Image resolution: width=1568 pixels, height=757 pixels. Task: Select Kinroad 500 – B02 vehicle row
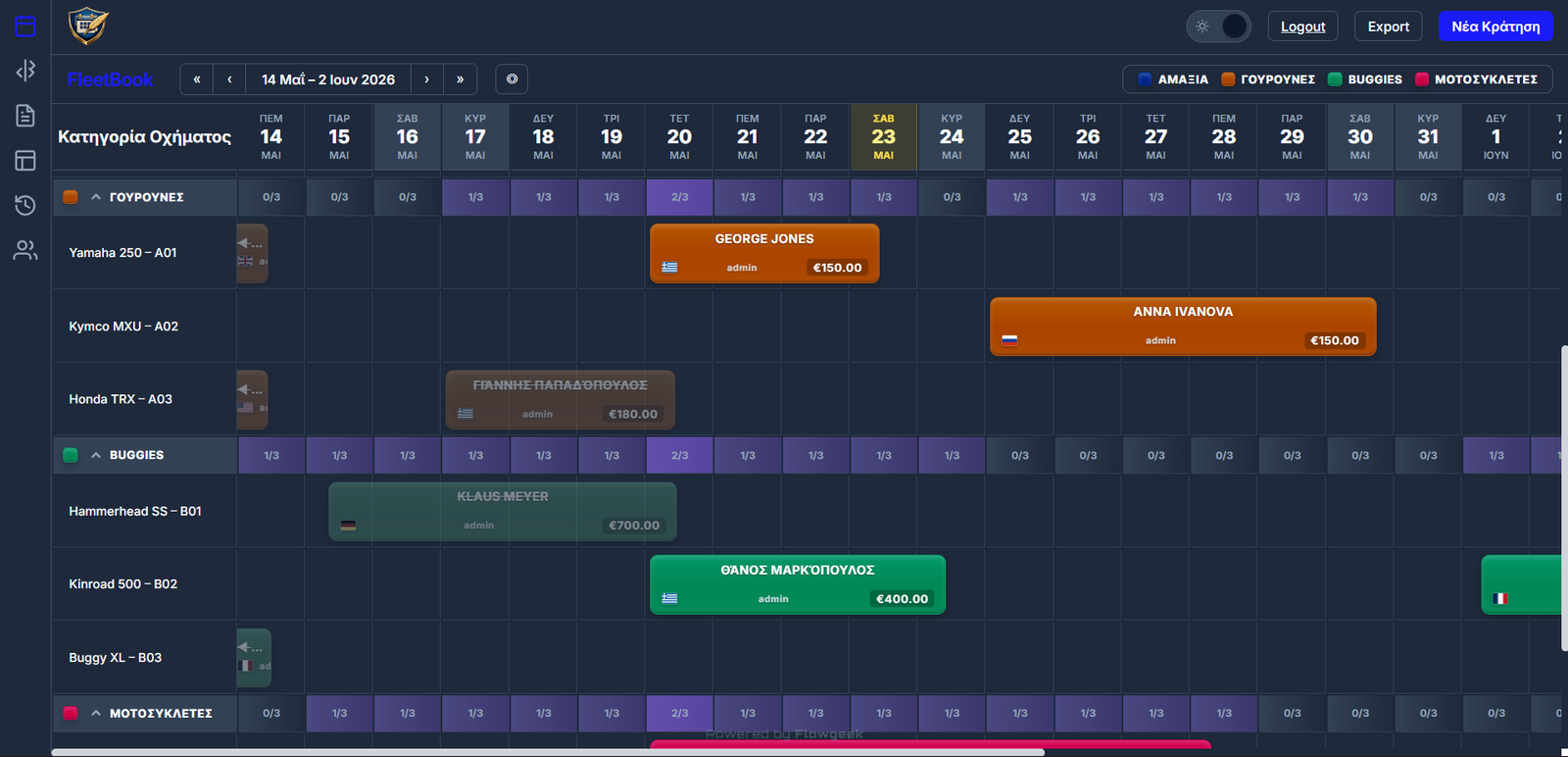click(144, 584)
